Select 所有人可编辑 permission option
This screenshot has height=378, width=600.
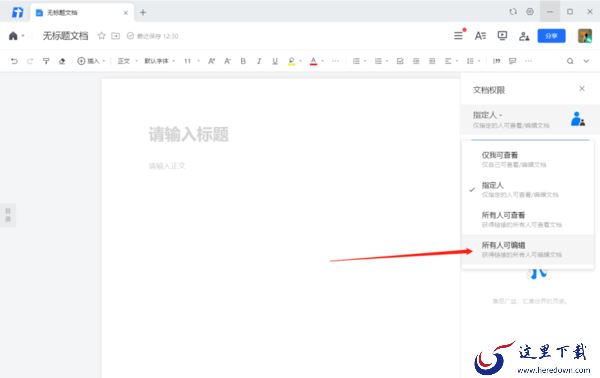tap(528, 249)
